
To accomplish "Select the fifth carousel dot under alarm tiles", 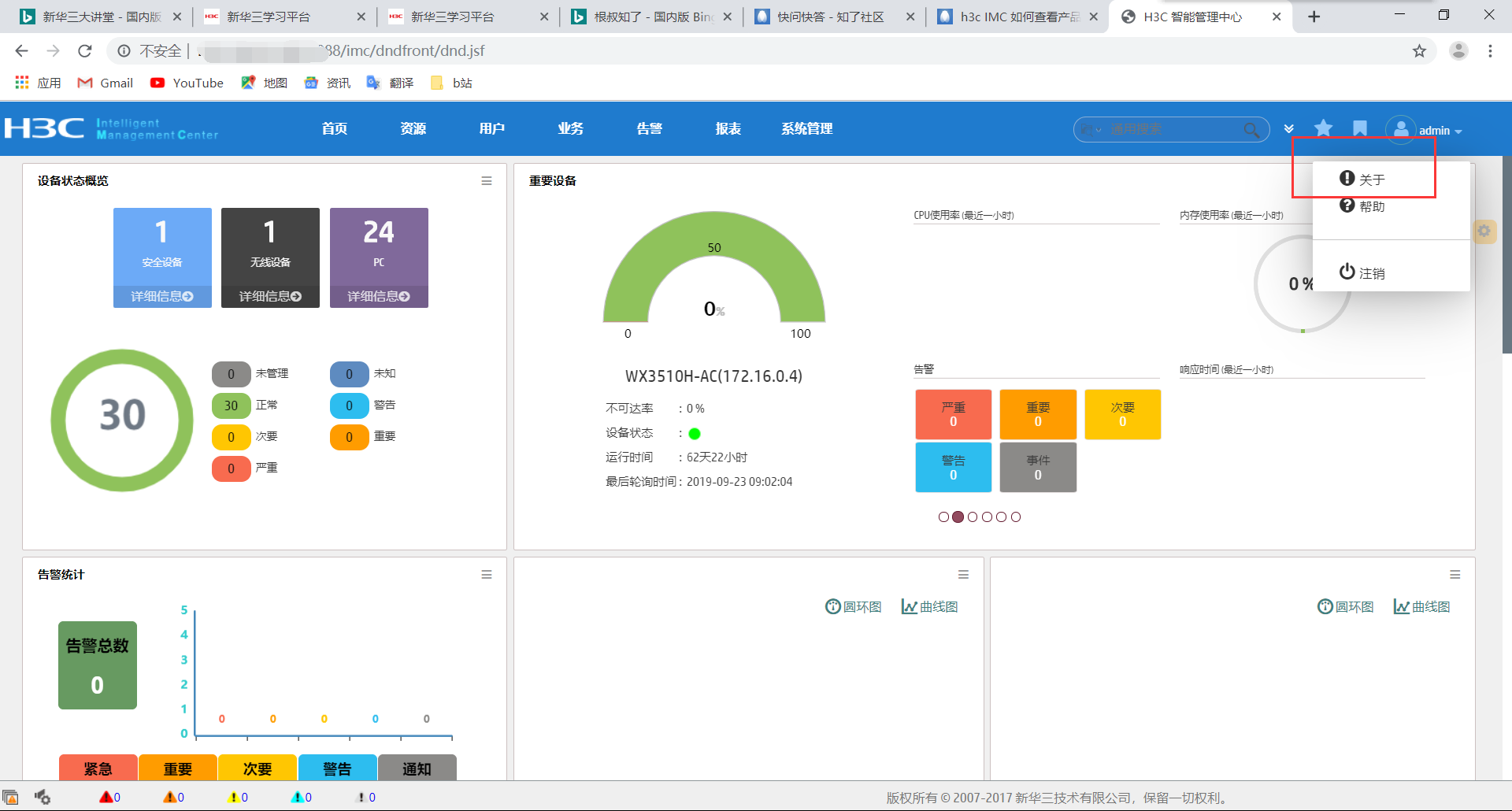I will coord(1001,517).
